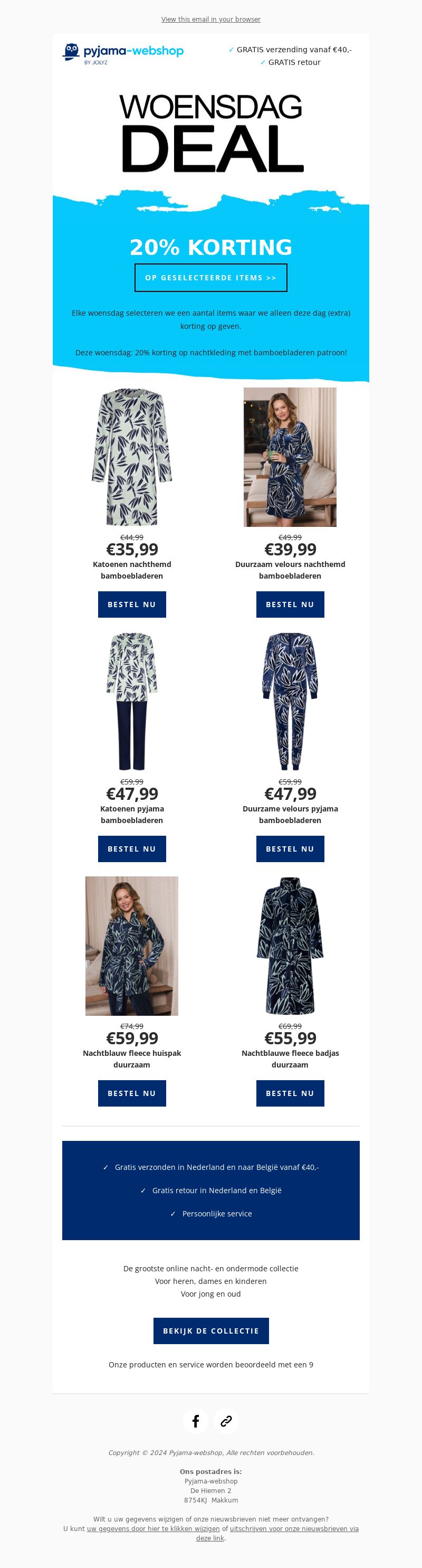Open the green Katoenen nachthemd product image
The image size is (422, 1568).
(x=132, y=457)
